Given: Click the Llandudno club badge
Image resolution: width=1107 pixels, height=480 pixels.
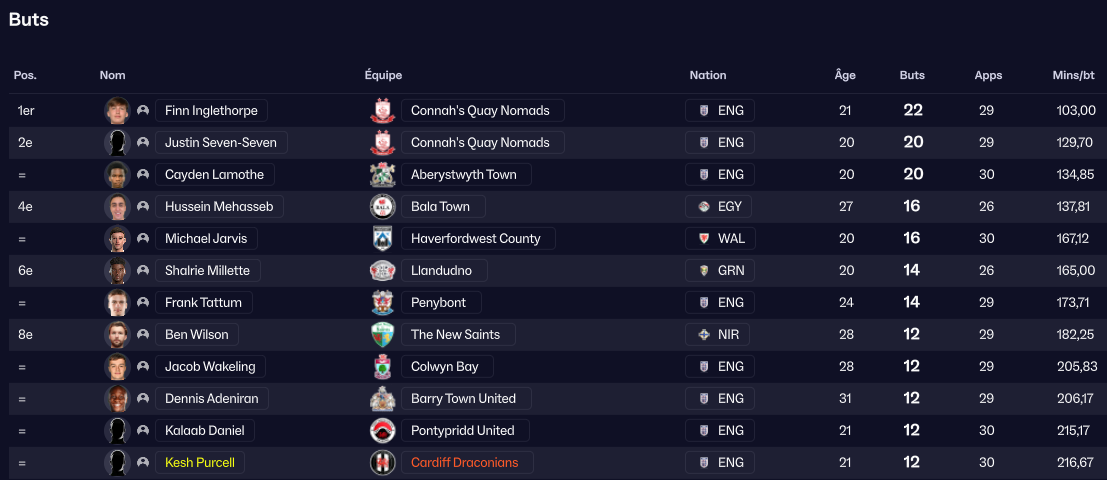Looking at the screenshot, I should (x=382, y=271).
